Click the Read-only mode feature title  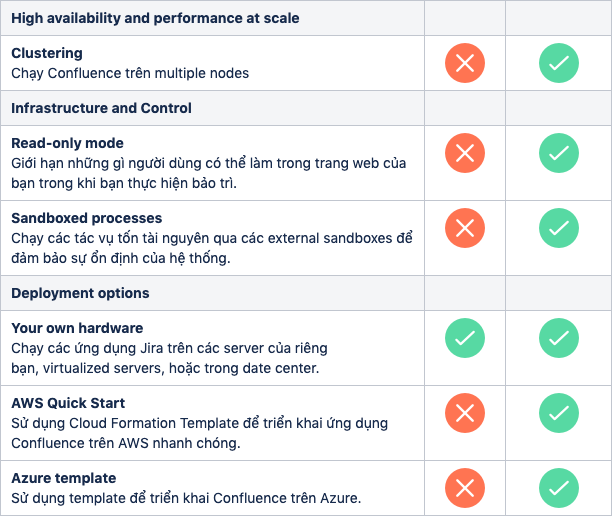(x=68, y=143)
